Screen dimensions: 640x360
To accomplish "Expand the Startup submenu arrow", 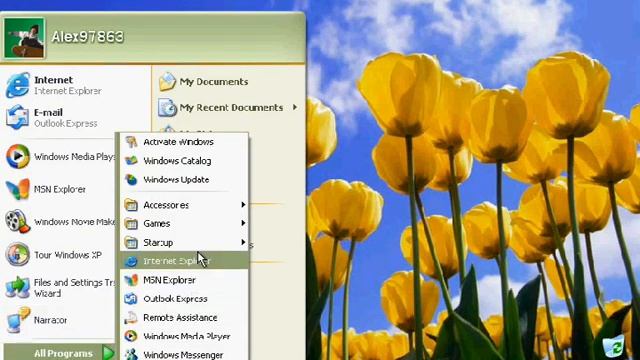I will (x=243, y=242).
